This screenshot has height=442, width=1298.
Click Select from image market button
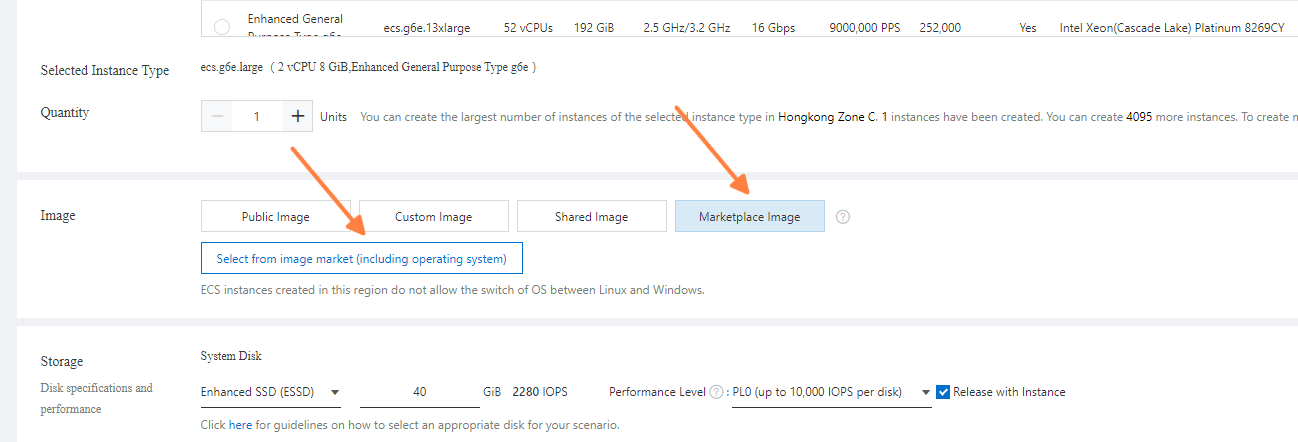(361, 258)
